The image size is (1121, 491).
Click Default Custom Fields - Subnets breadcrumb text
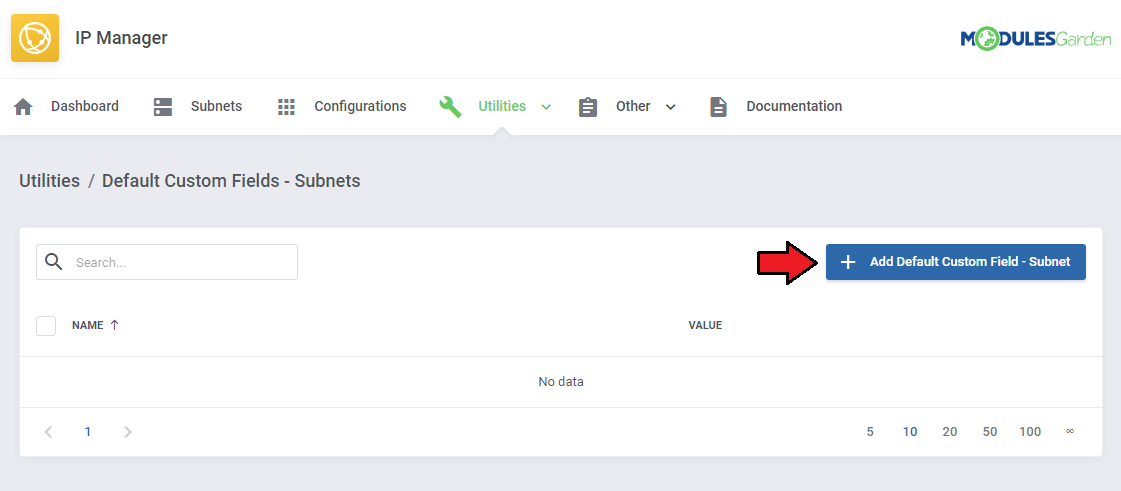pyautogui.click(x=231, y=181)
